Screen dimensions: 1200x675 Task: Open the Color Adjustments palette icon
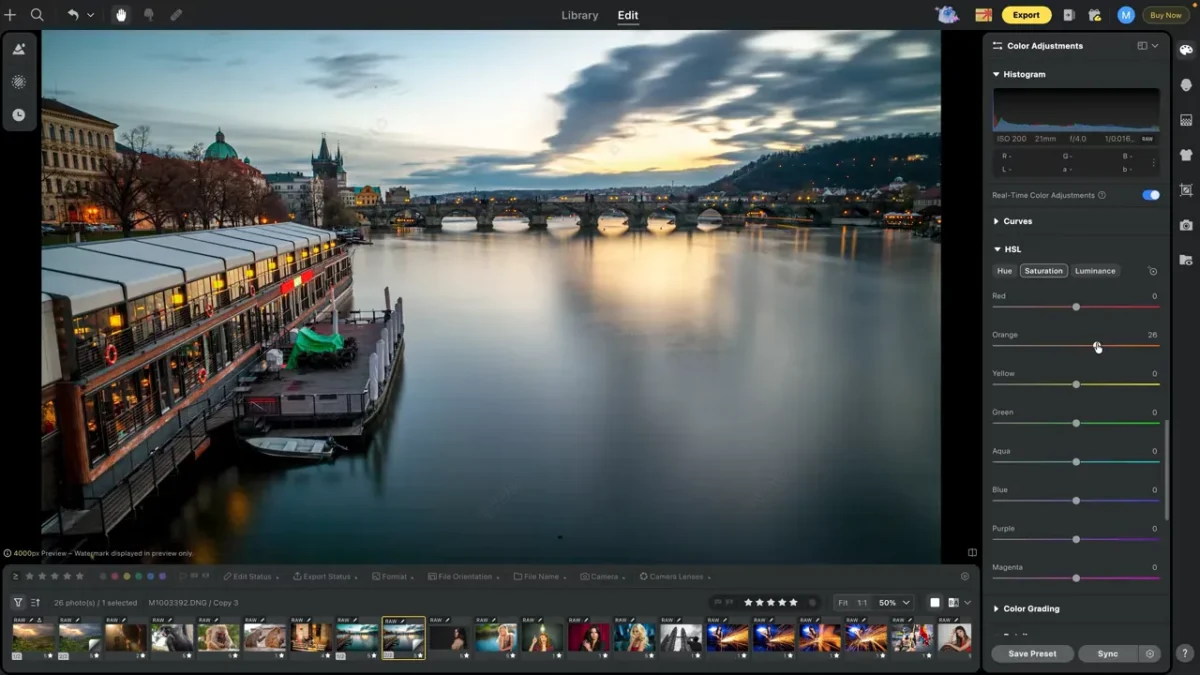point(1186,50)
